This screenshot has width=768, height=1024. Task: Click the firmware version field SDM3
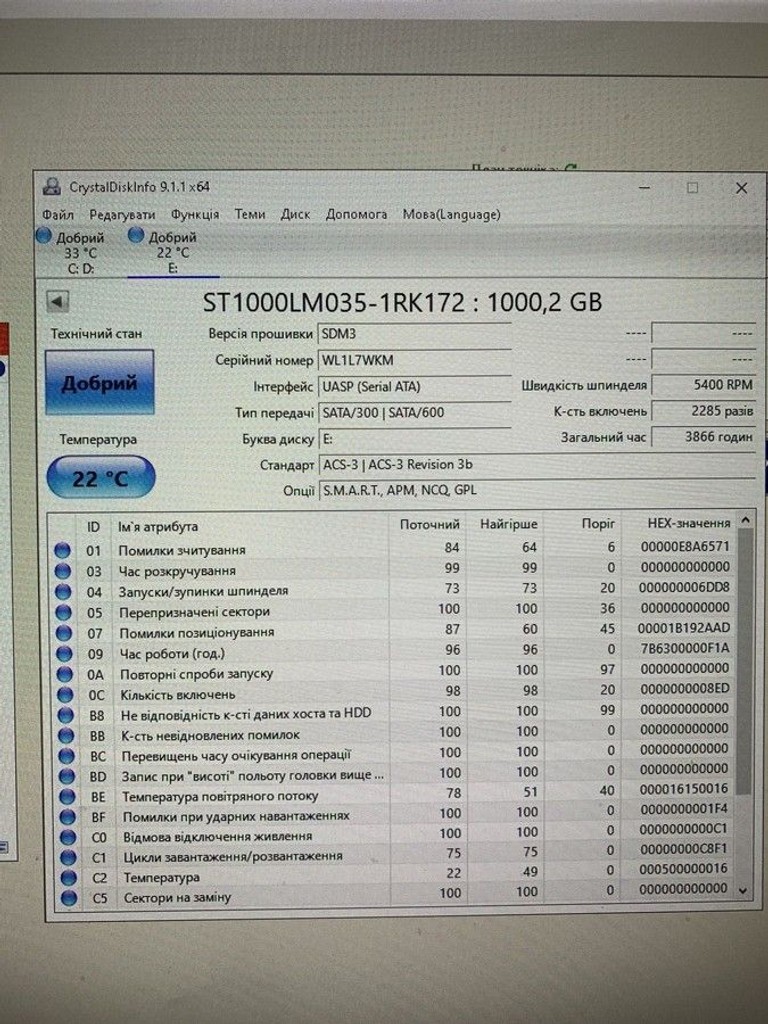pos(414,334)
